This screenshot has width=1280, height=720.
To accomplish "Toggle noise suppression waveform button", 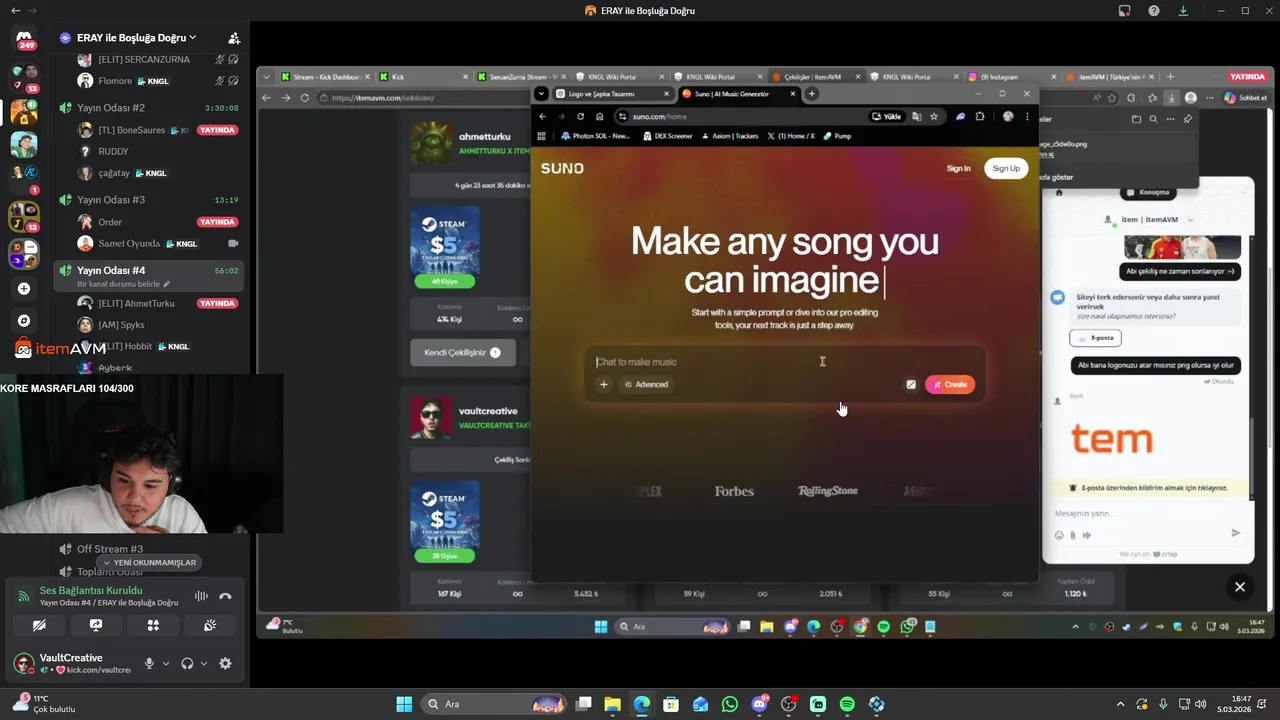I will tap(201, 596).
